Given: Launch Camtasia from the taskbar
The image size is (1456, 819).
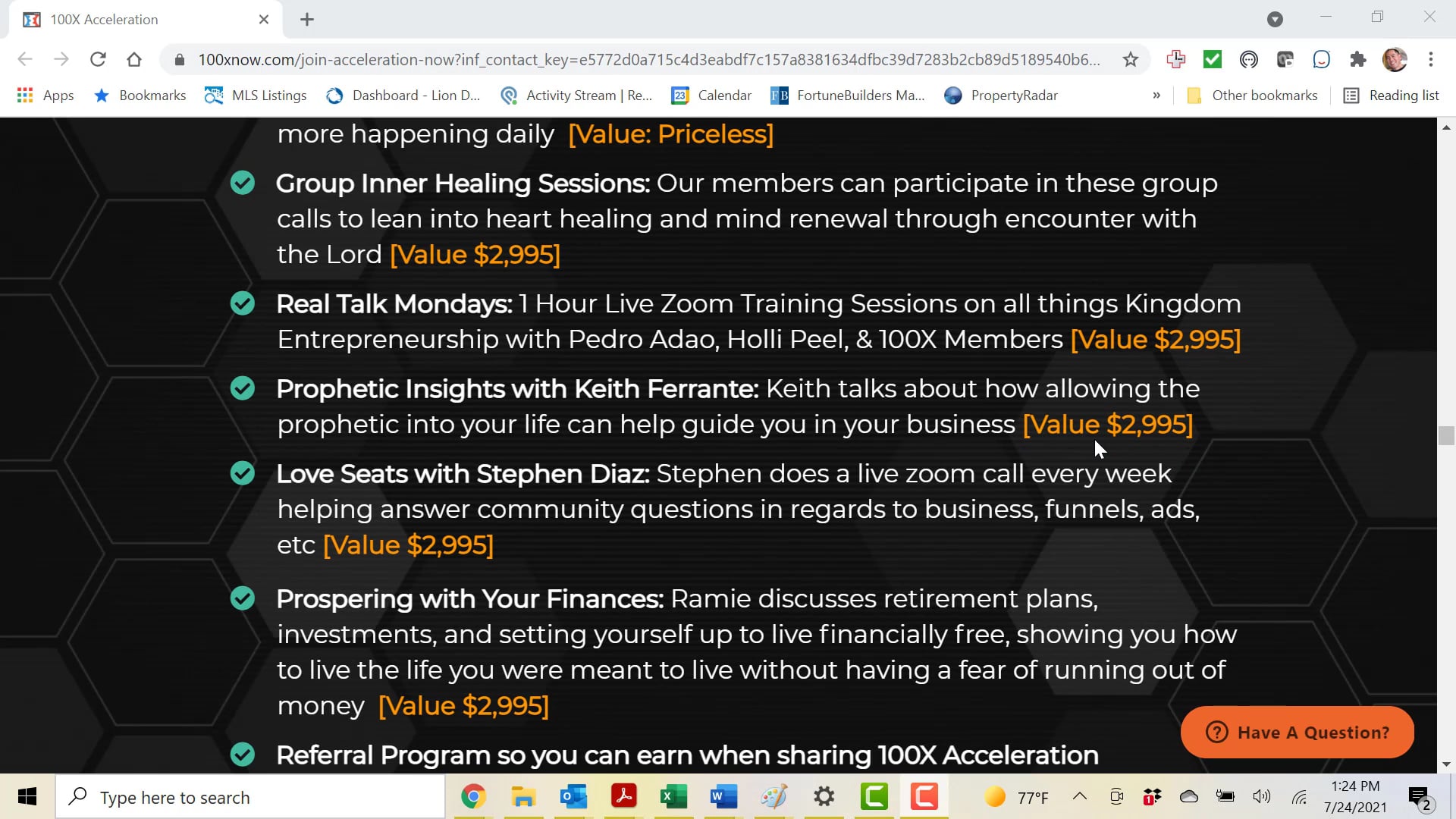Looking at the screenshot, I should [874, 796].
